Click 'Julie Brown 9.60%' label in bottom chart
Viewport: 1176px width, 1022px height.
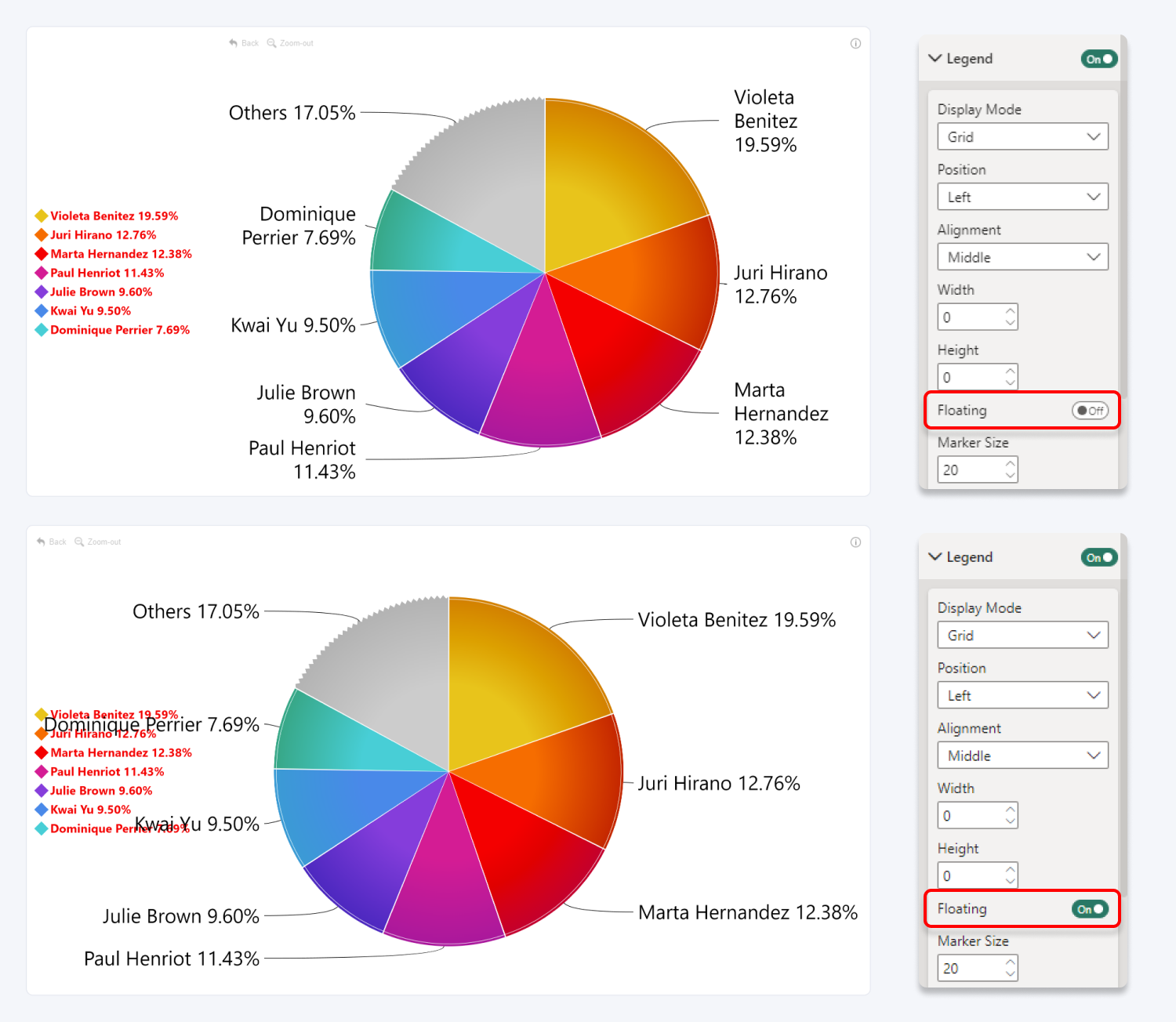(181, 916)
